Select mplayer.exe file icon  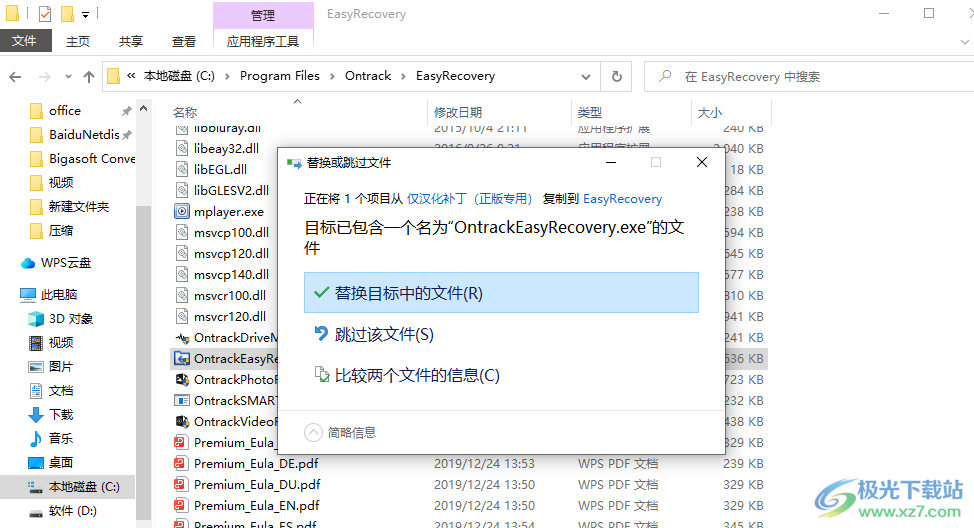pos(181,212)
